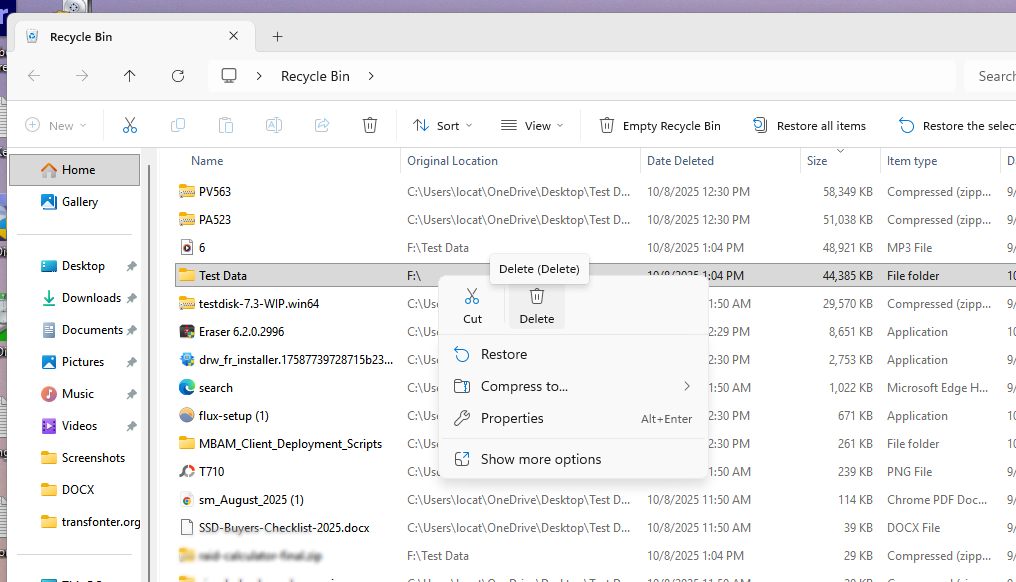Image resolution: width=1016 pixels, height=582 pixels.
Task: Click Cut scissors icon in context menu
Action: pyautogui.click(x=472, y=304)
